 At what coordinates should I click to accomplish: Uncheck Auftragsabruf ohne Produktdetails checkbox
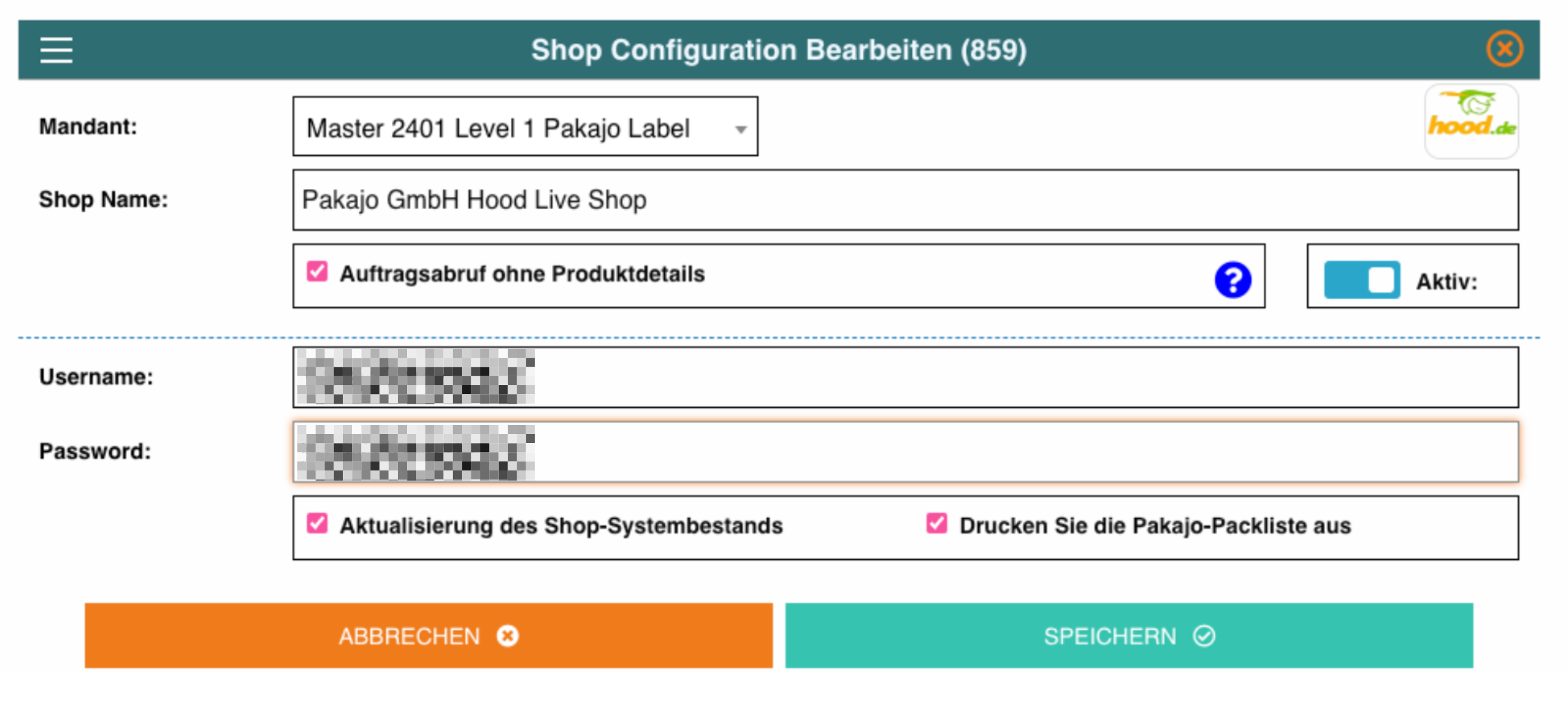[x=317, y=272]
